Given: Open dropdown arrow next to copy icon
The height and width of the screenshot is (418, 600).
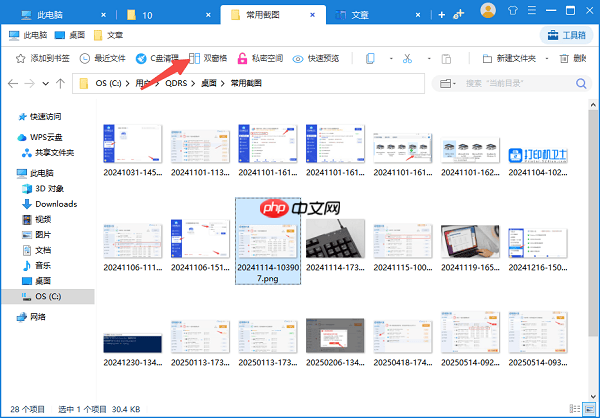Looking at the screenshot, I should click(x=391, y=59).
